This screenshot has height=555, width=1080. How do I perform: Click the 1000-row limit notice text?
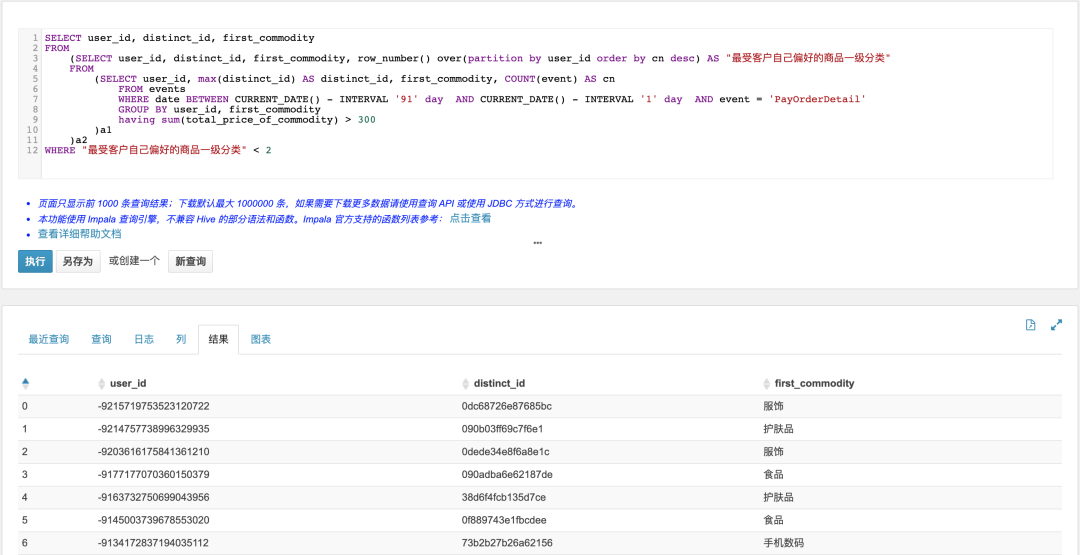[307, 204]
